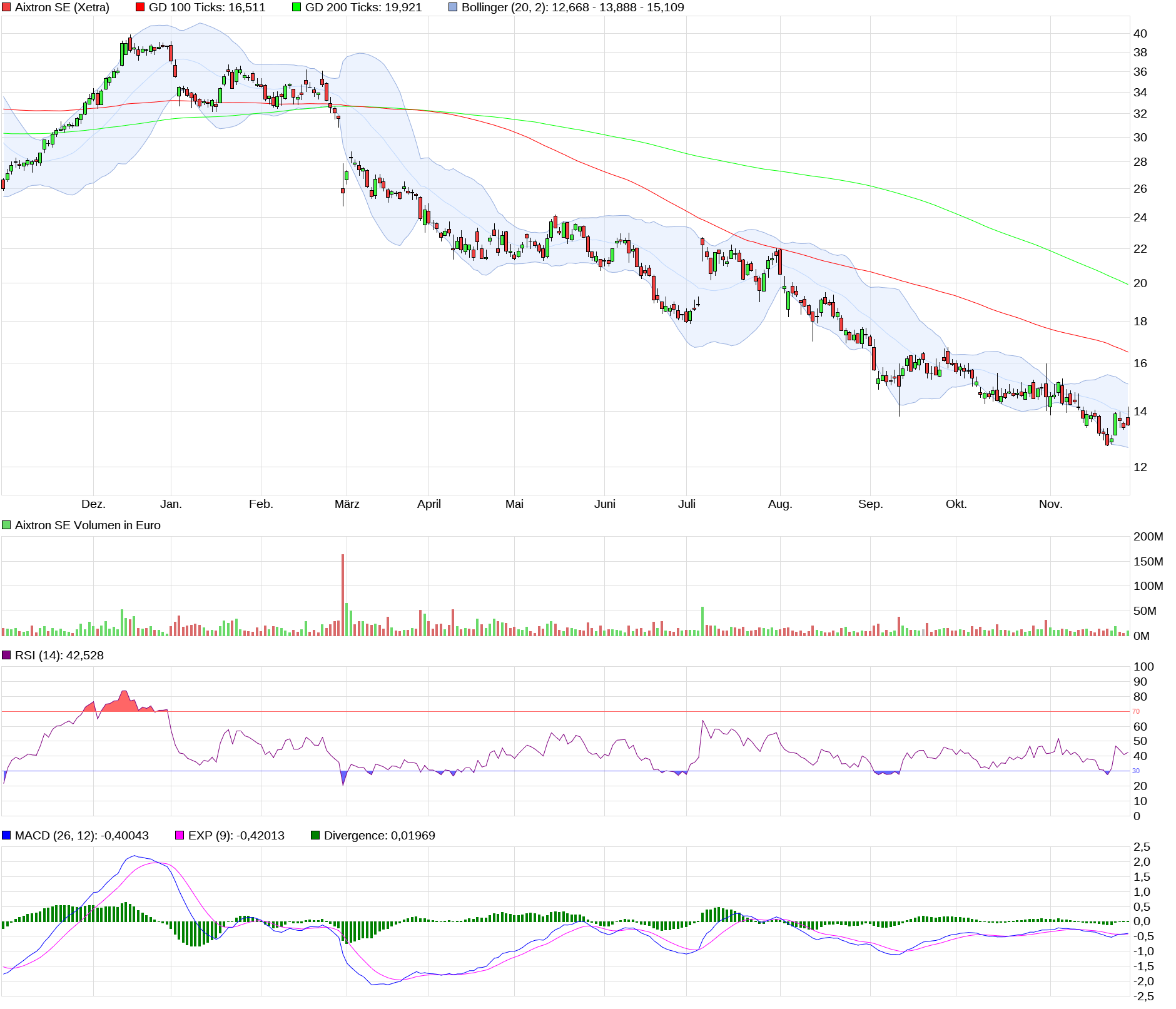The image size is (1176, 1009).
Task: Click the MACD axis value 2,5
Action: coord(1142,847)
